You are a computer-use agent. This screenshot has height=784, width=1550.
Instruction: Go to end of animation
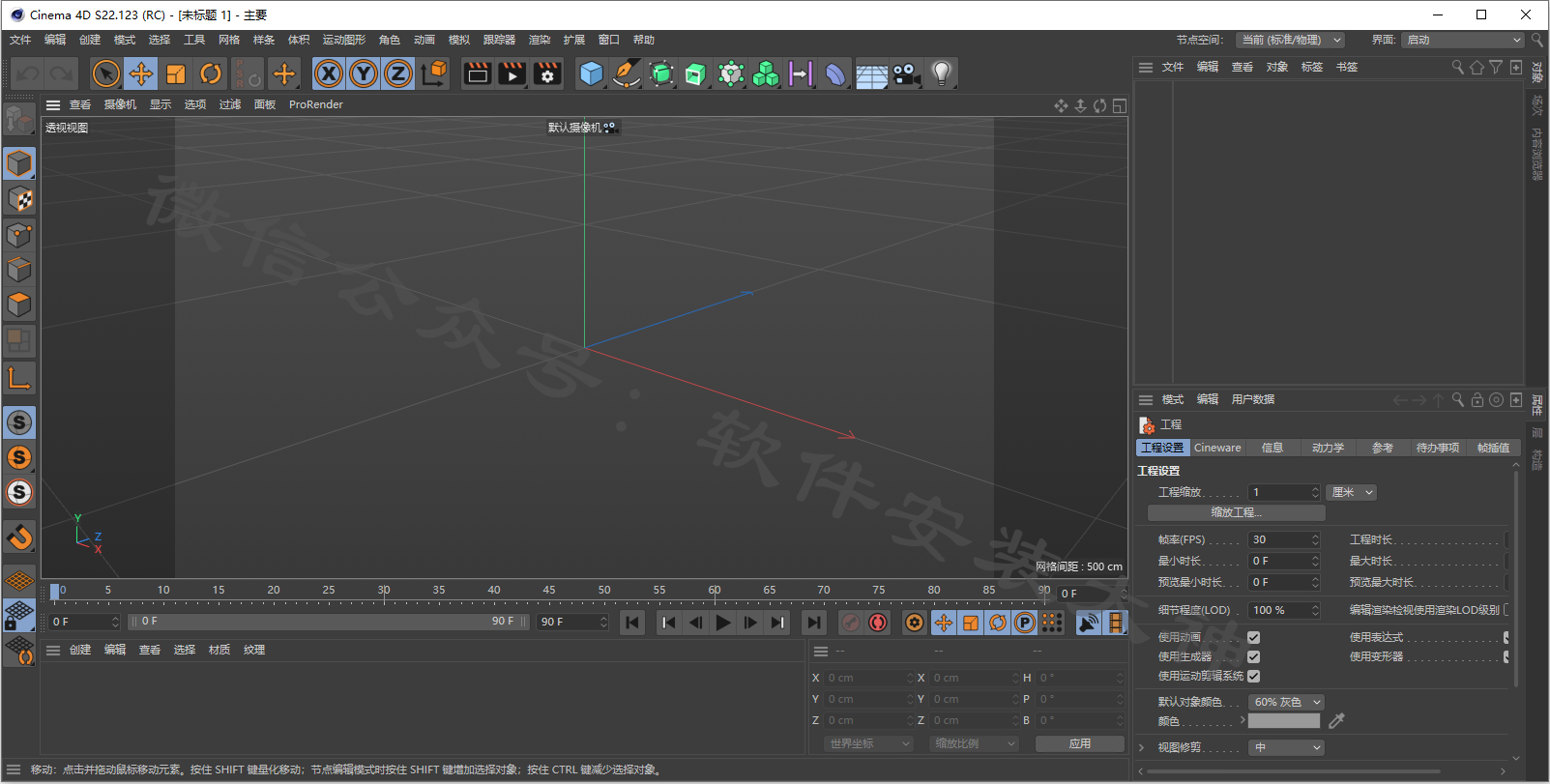click(x=814, y=623)
